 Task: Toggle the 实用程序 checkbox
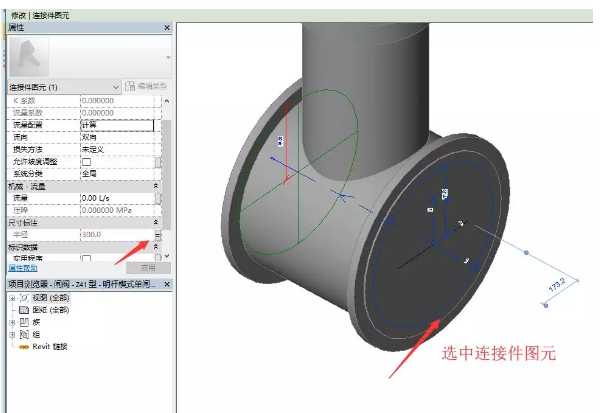tap(86, 258)
